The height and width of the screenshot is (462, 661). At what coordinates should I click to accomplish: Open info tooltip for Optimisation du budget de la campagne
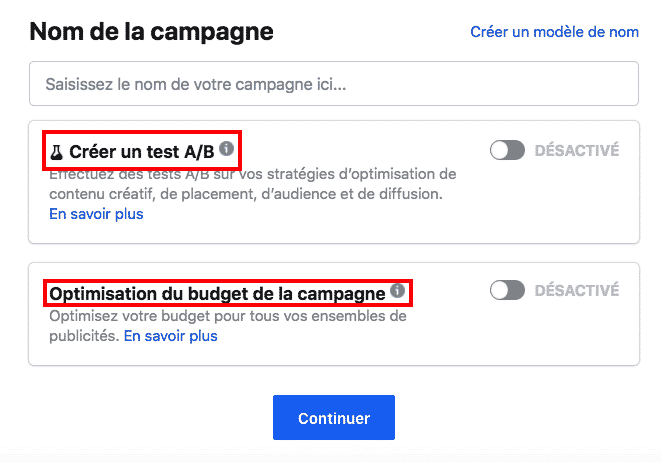click(397, 290)
